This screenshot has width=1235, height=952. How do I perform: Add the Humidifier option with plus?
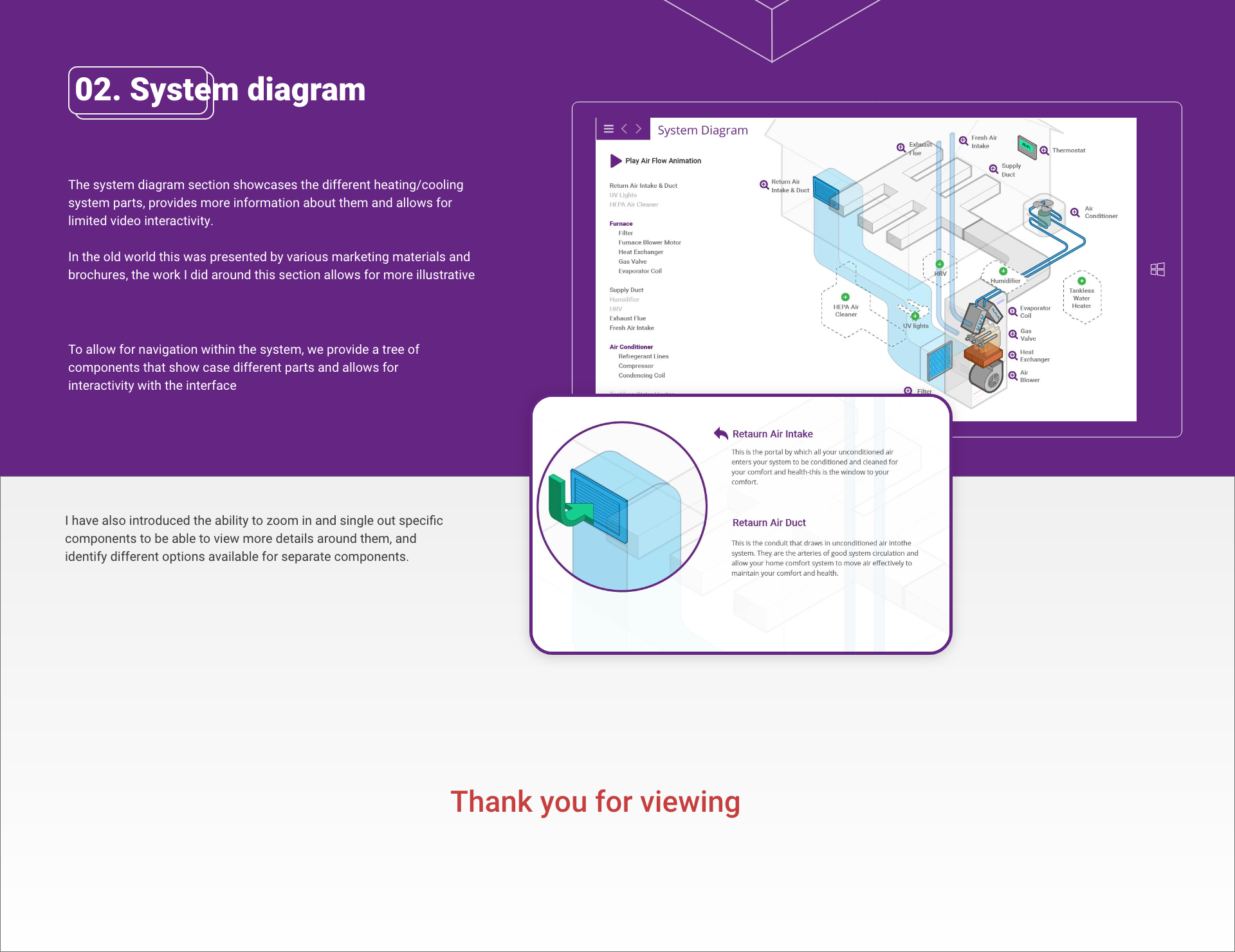[x=1003, y=271]
